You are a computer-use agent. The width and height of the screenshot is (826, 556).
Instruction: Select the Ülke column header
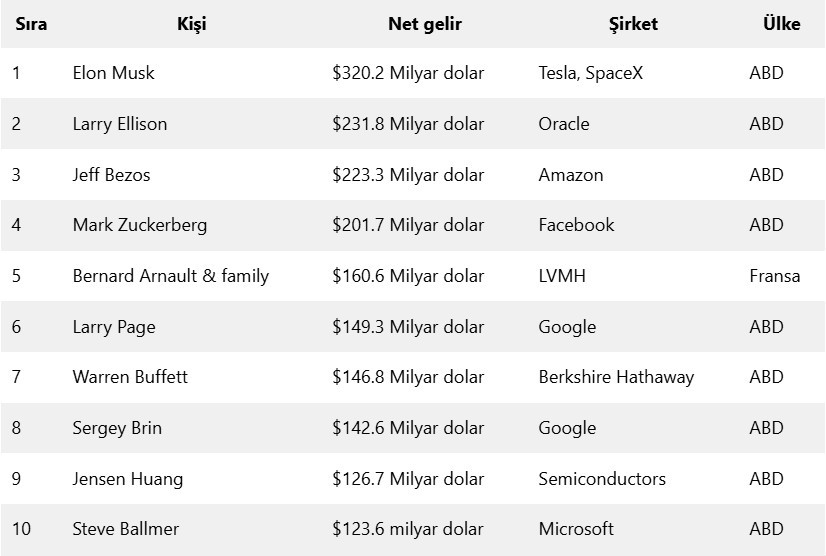coord(781,24)
